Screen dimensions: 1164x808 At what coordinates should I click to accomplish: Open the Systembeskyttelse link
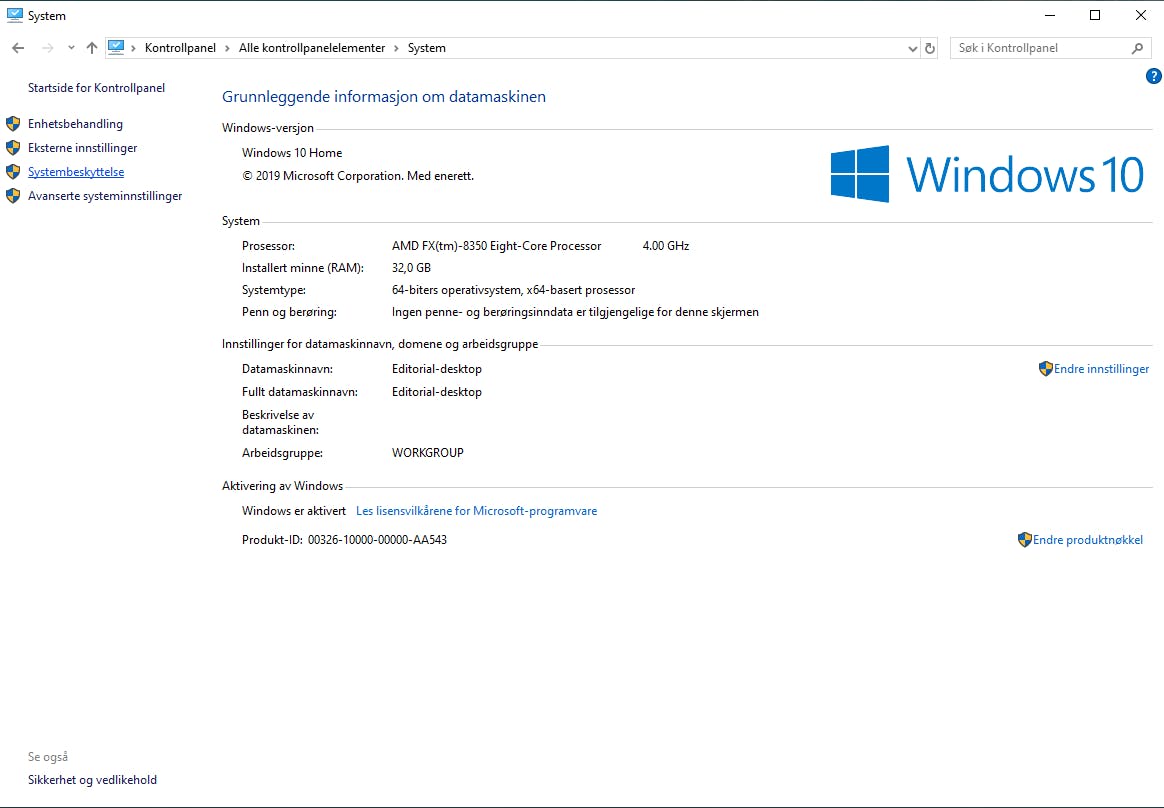(76, 172)
